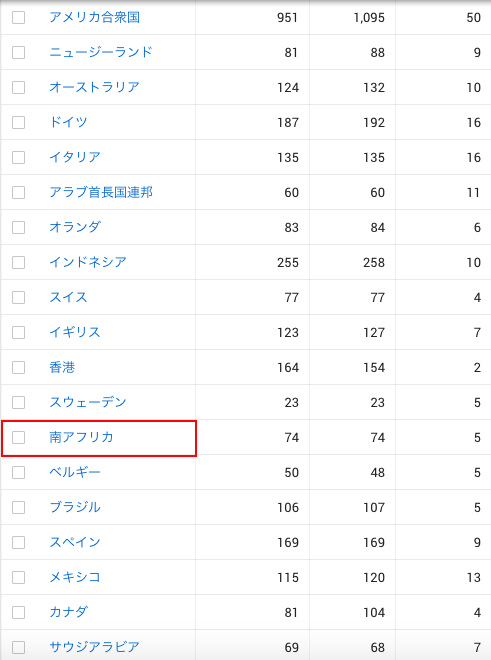Check the ベルギー row checkbox
The height and width of the screenshot is (660, 491).
(19, 472)
